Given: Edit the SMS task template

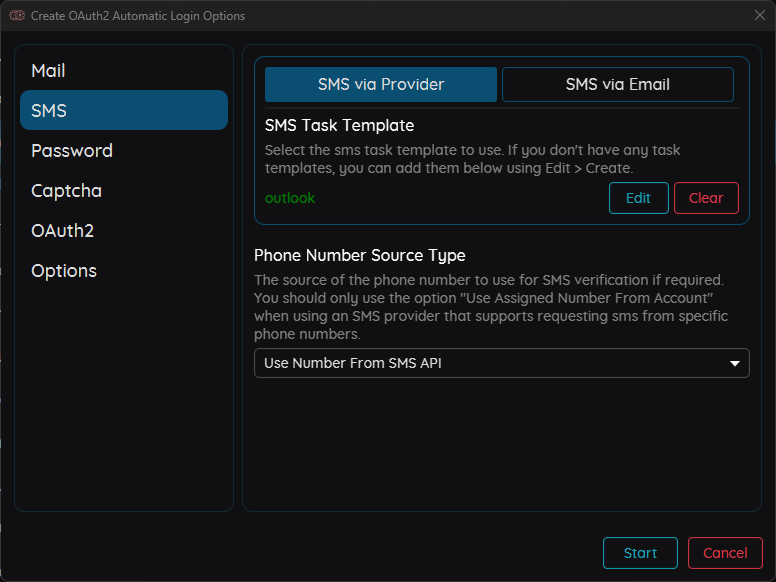Looking at the screenshot, I should pos(638,198).
